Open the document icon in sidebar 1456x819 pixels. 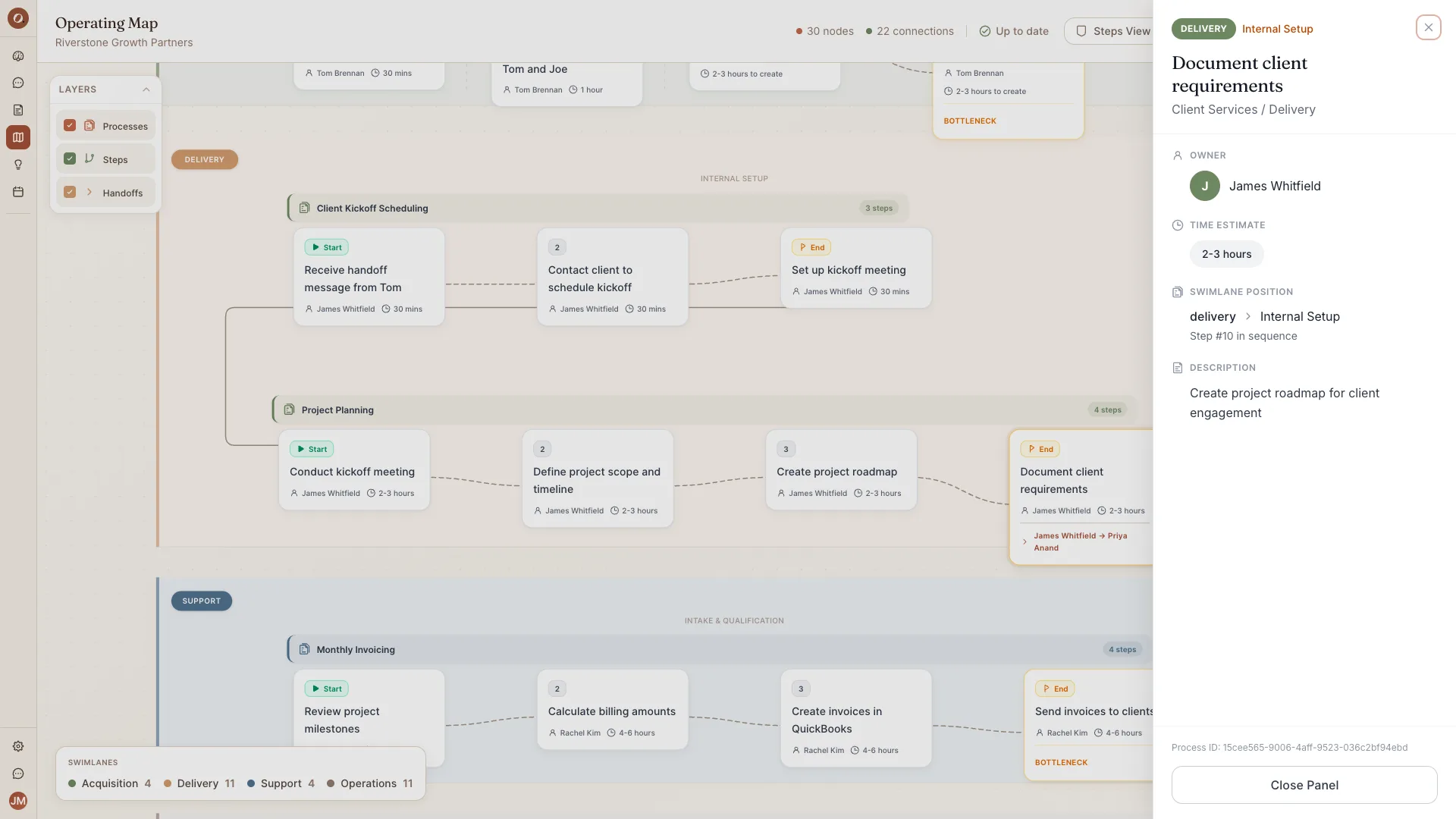click(18, 111)
